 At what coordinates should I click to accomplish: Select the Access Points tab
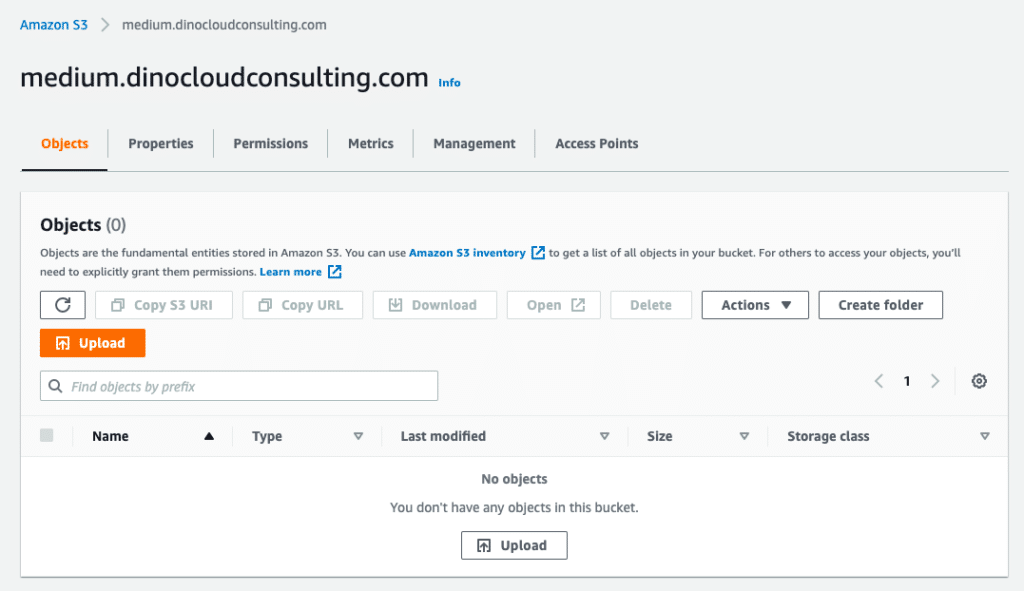pyautogui.click(x=596, y=144)
